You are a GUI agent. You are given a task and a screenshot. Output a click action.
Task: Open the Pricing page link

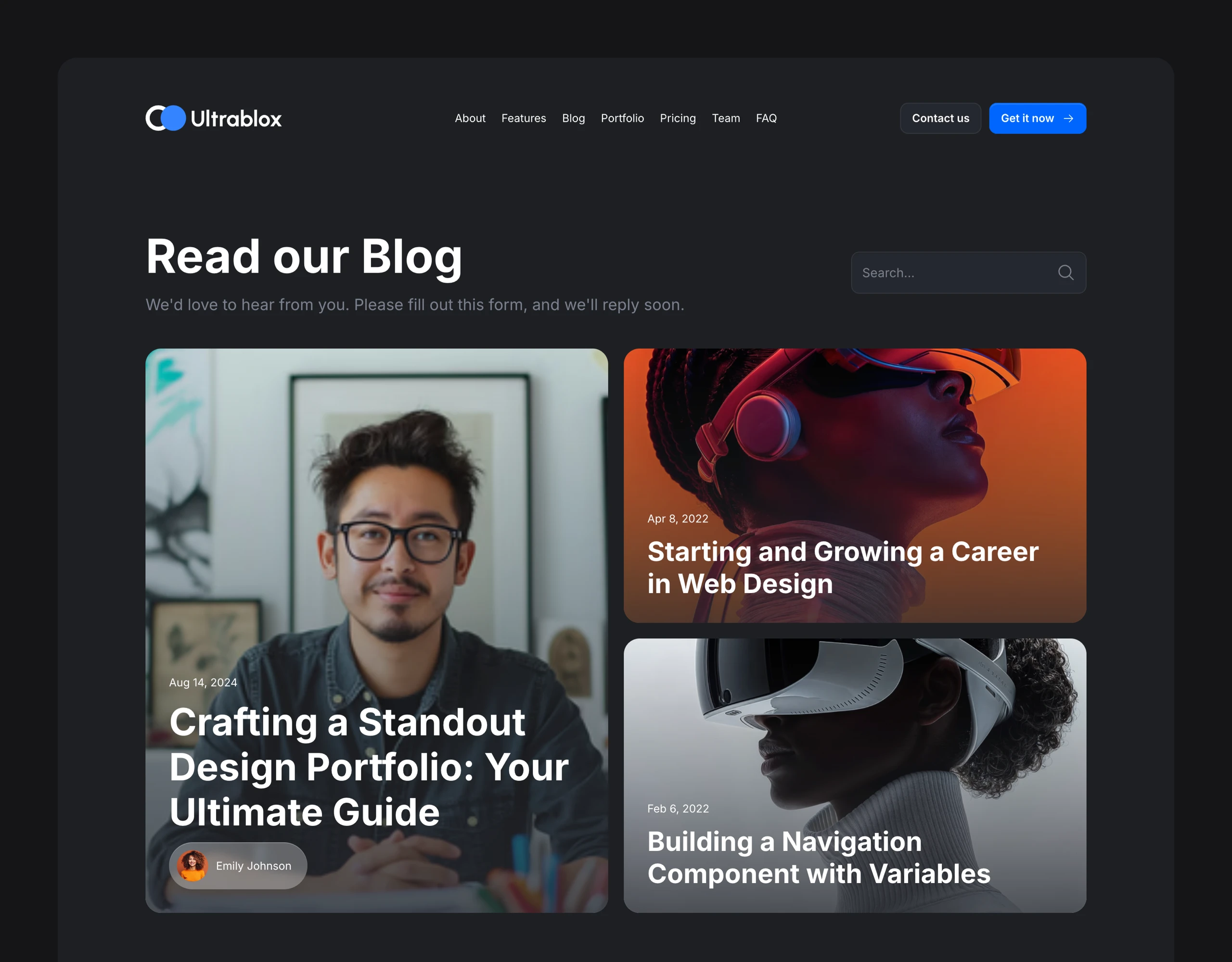(677, 118)
